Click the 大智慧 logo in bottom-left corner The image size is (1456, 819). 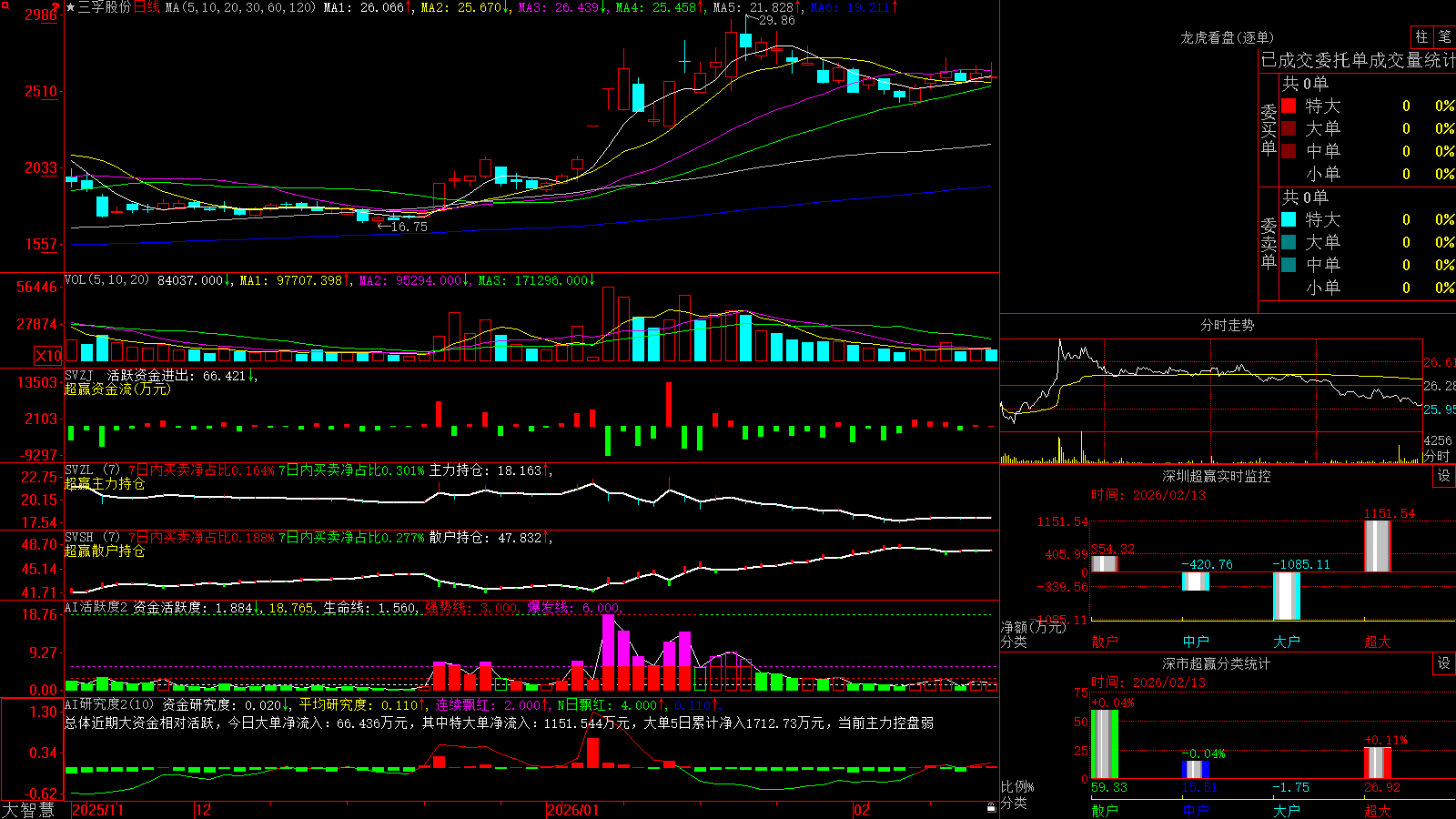(x=28, y=810)
